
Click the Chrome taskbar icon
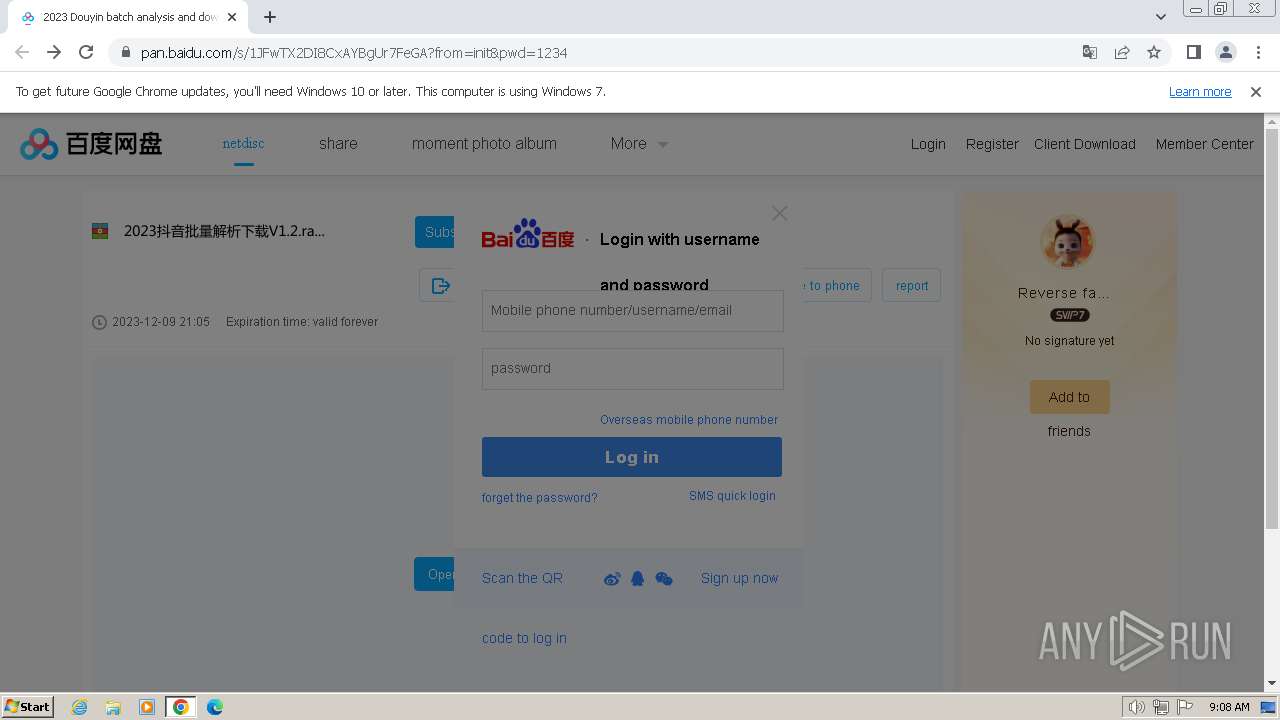[x=181, y=707]
